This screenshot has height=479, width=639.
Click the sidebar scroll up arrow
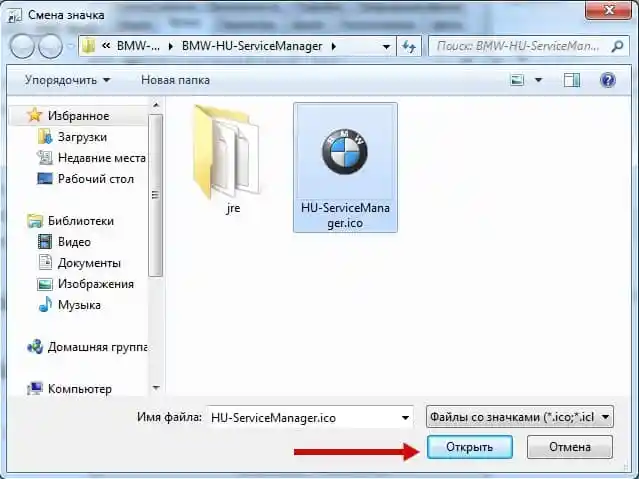(x=156, y=105)
